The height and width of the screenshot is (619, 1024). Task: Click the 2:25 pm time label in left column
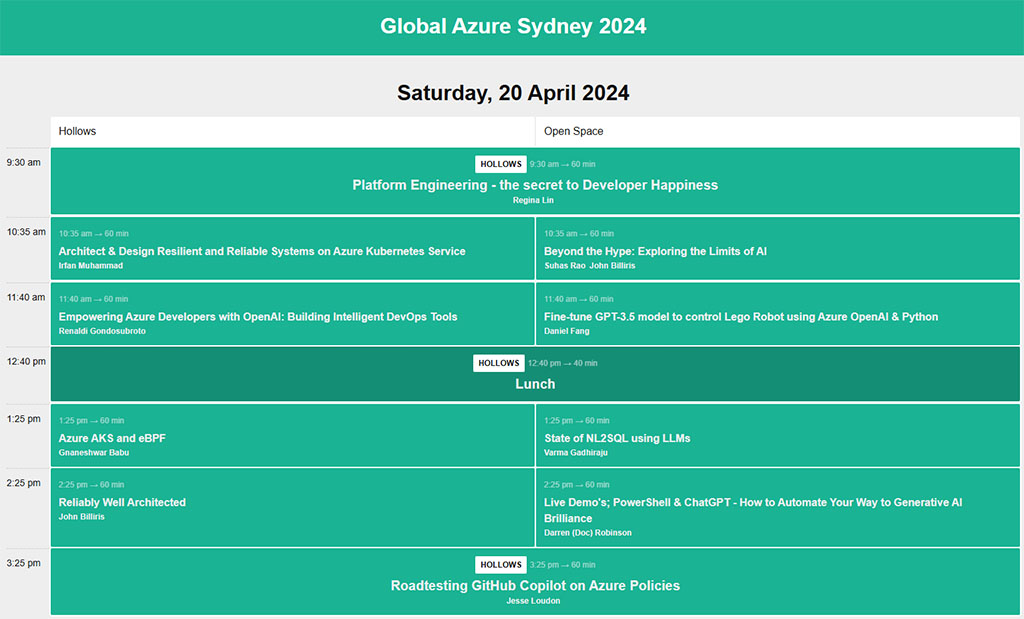click(24, 483)
